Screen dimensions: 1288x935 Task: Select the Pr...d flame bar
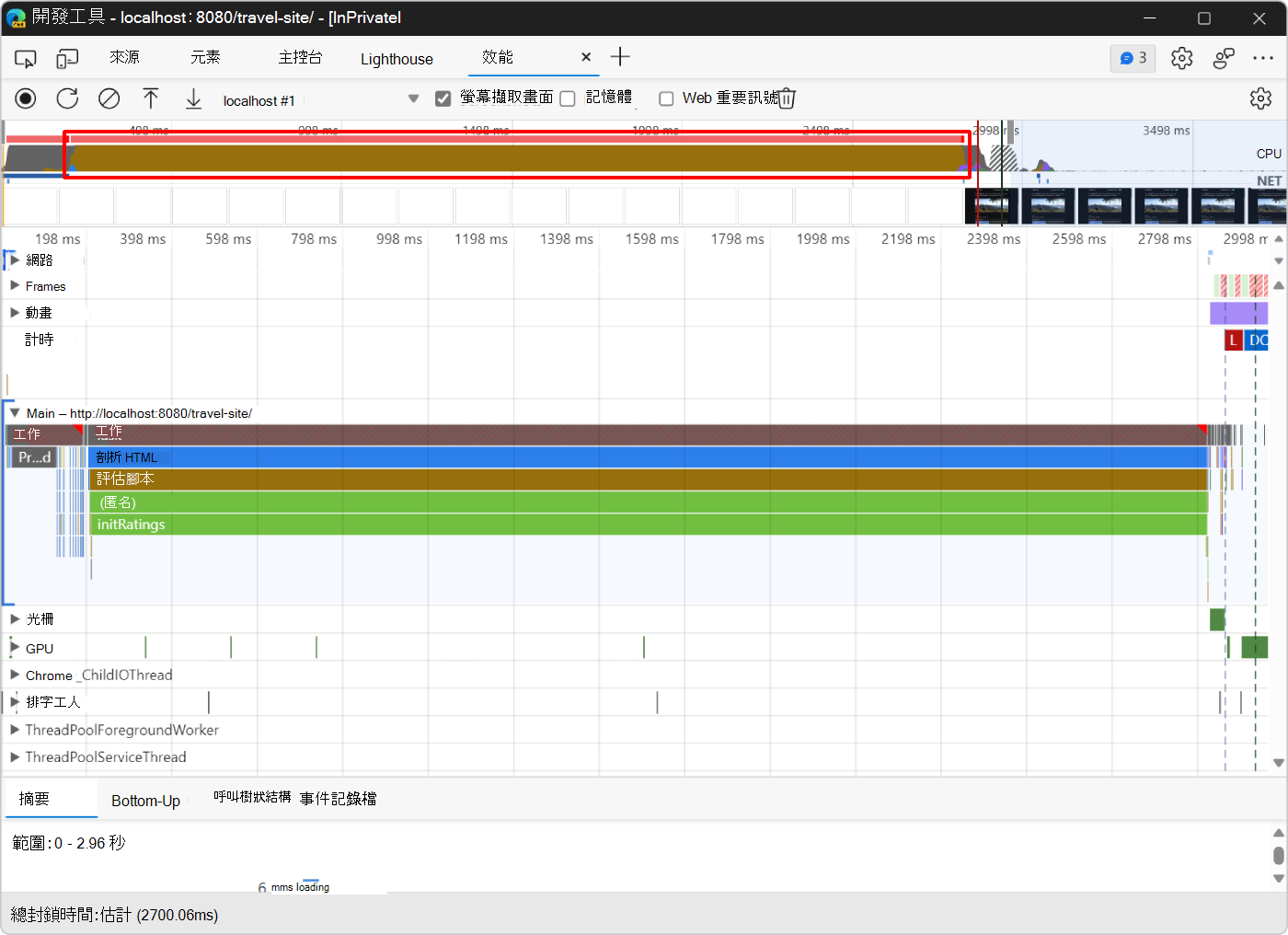tap(34, 457)
